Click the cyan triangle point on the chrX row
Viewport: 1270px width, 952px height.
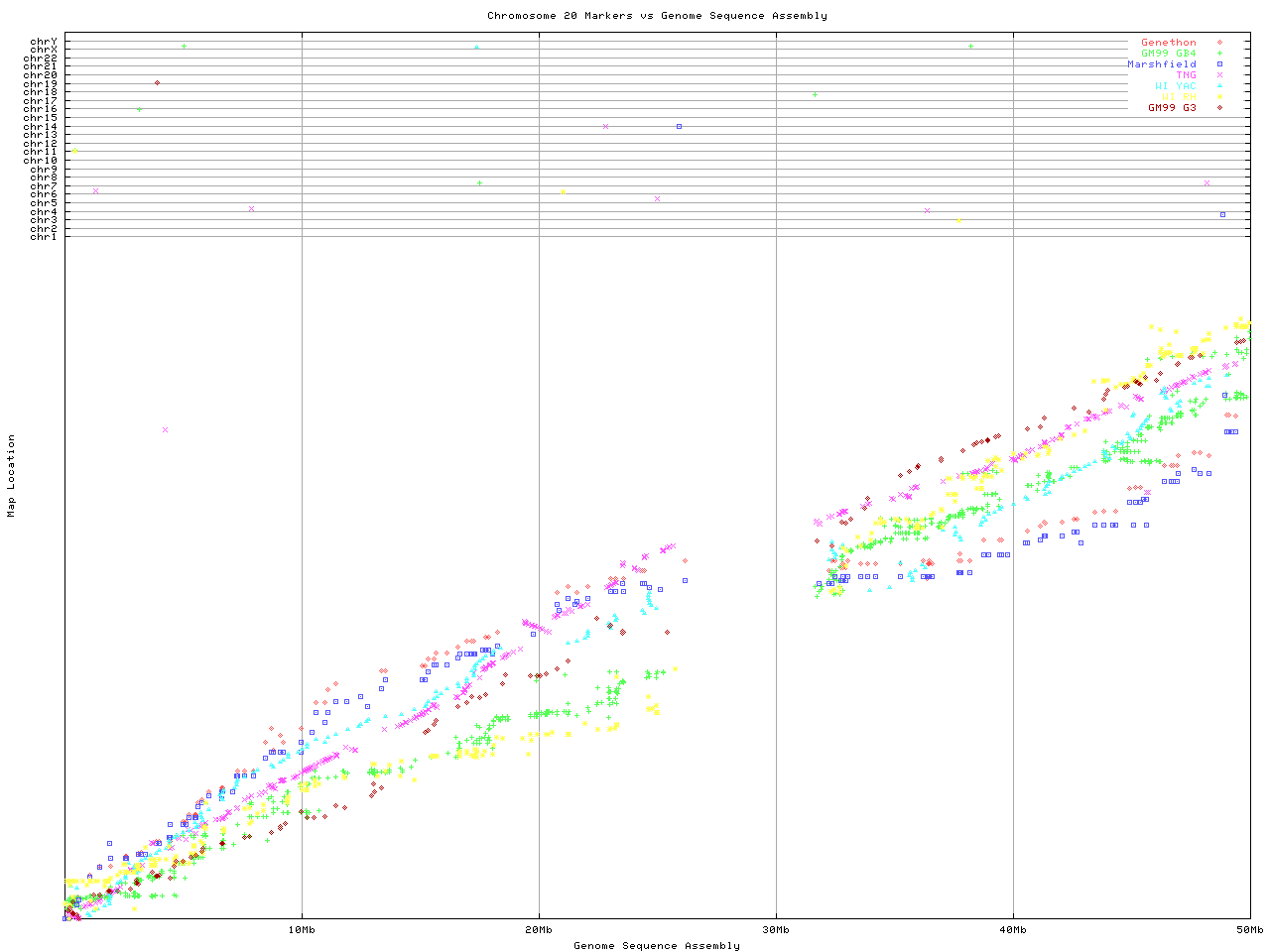(476, 48)
